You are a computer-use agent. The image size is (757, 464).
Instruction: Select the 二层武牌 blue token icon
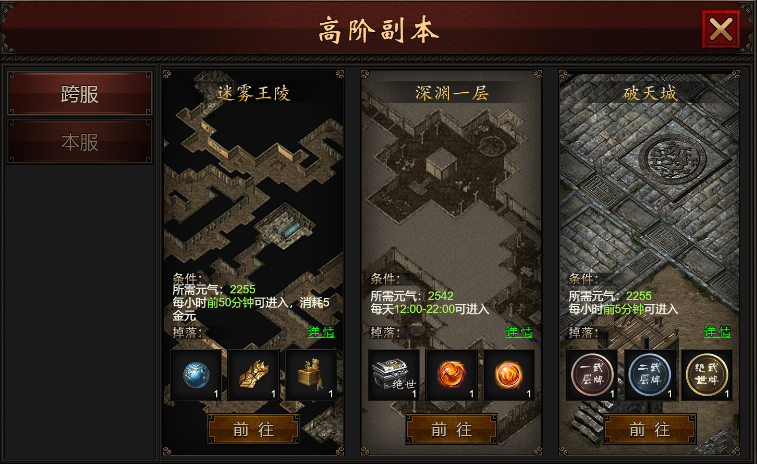[649, 375]
